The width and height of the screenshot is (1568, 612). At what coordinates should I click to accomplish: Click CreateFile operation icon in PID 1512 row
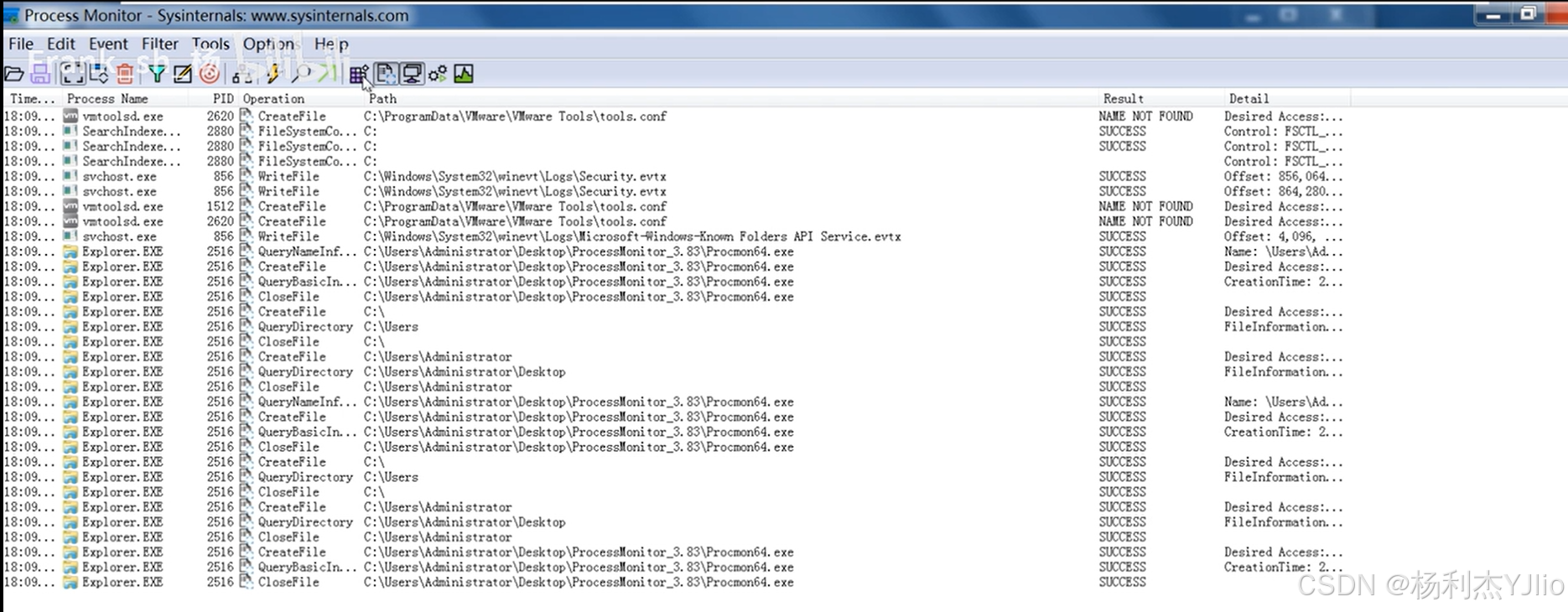coord(247,206)
